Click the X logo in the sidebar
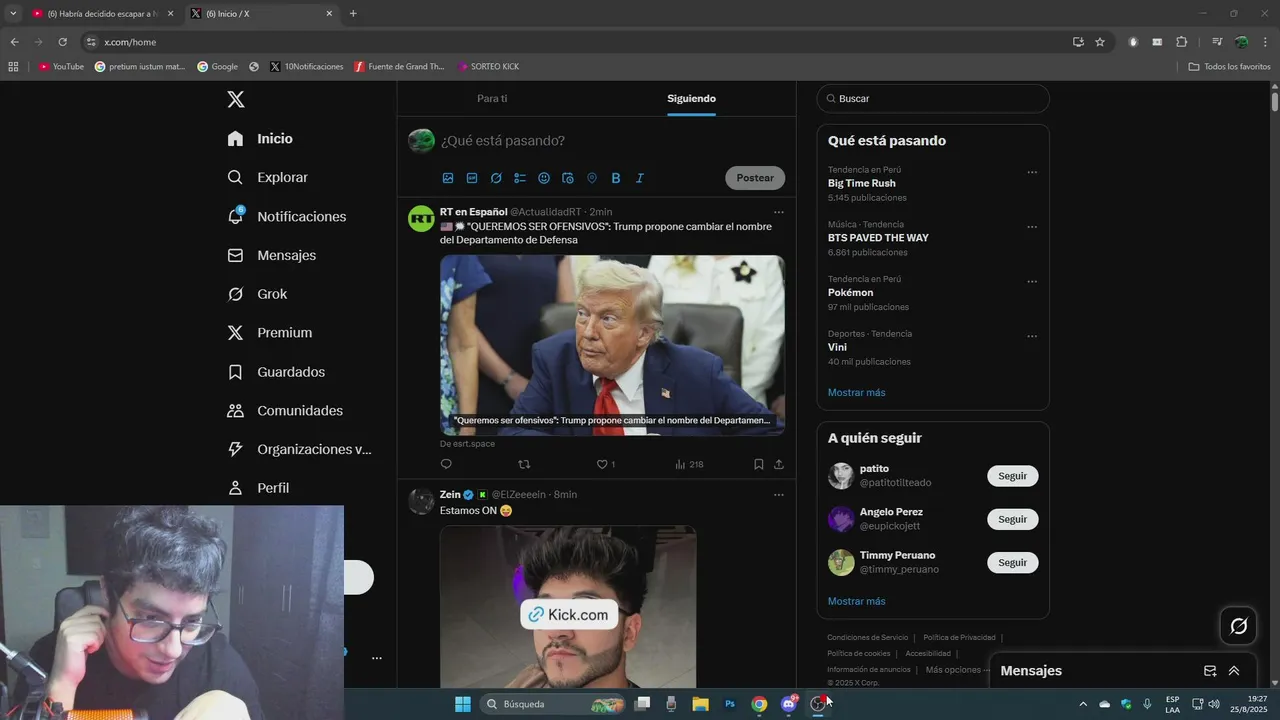Image resolution: width=1280 pixels, height=720 pixels. pos(236,99)
